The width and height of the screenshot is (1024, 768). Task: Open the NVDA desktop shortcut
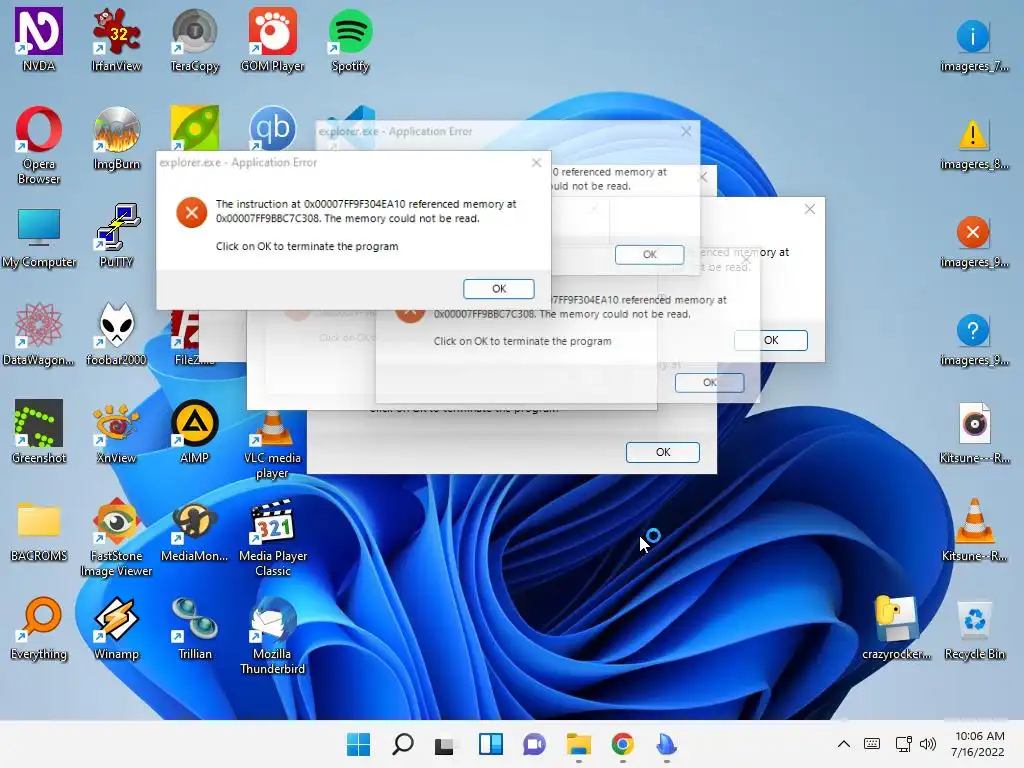39,39
